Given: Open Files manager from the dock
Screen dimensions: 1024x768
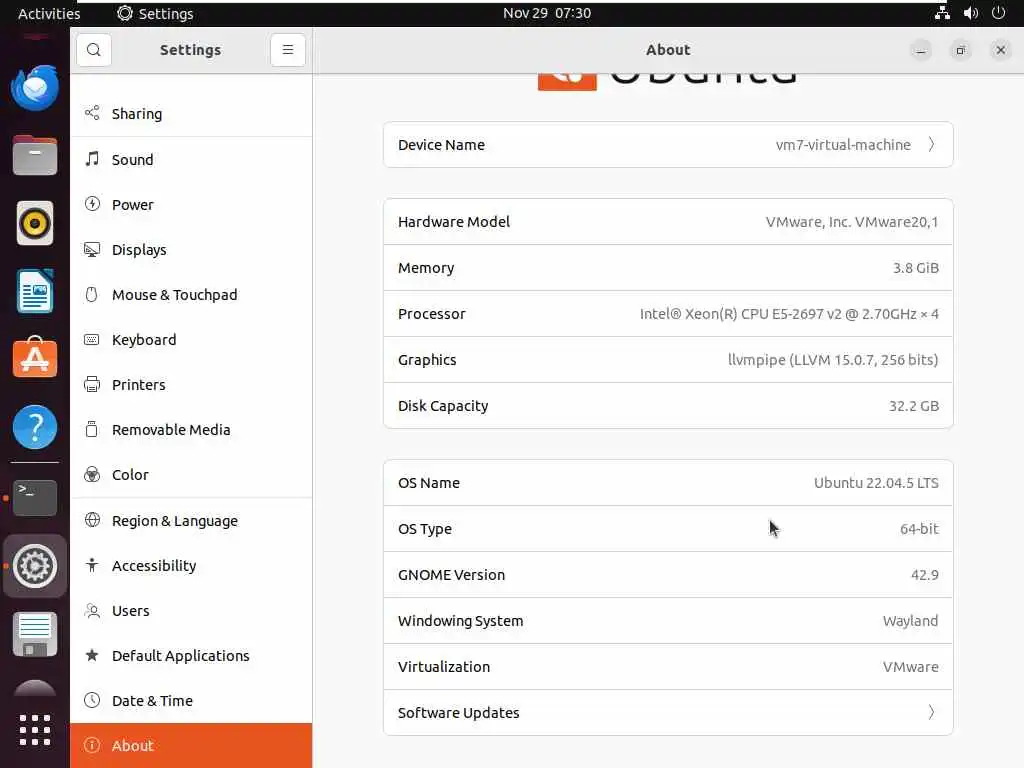Looking at the screenshot, I should coord(35,155).
